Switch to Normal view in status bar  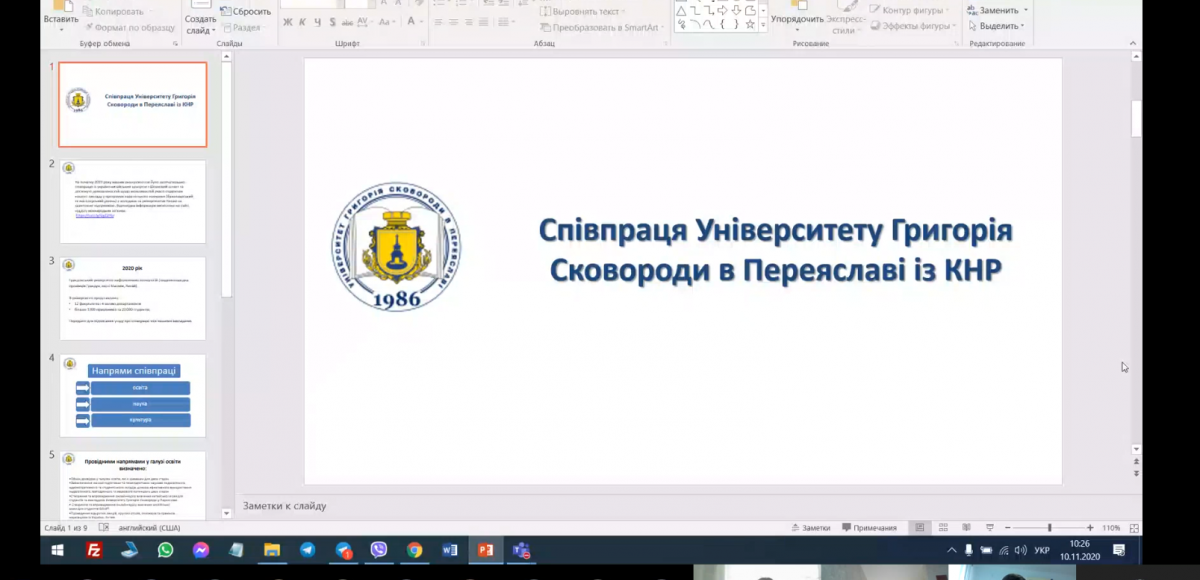pos(919,527)
